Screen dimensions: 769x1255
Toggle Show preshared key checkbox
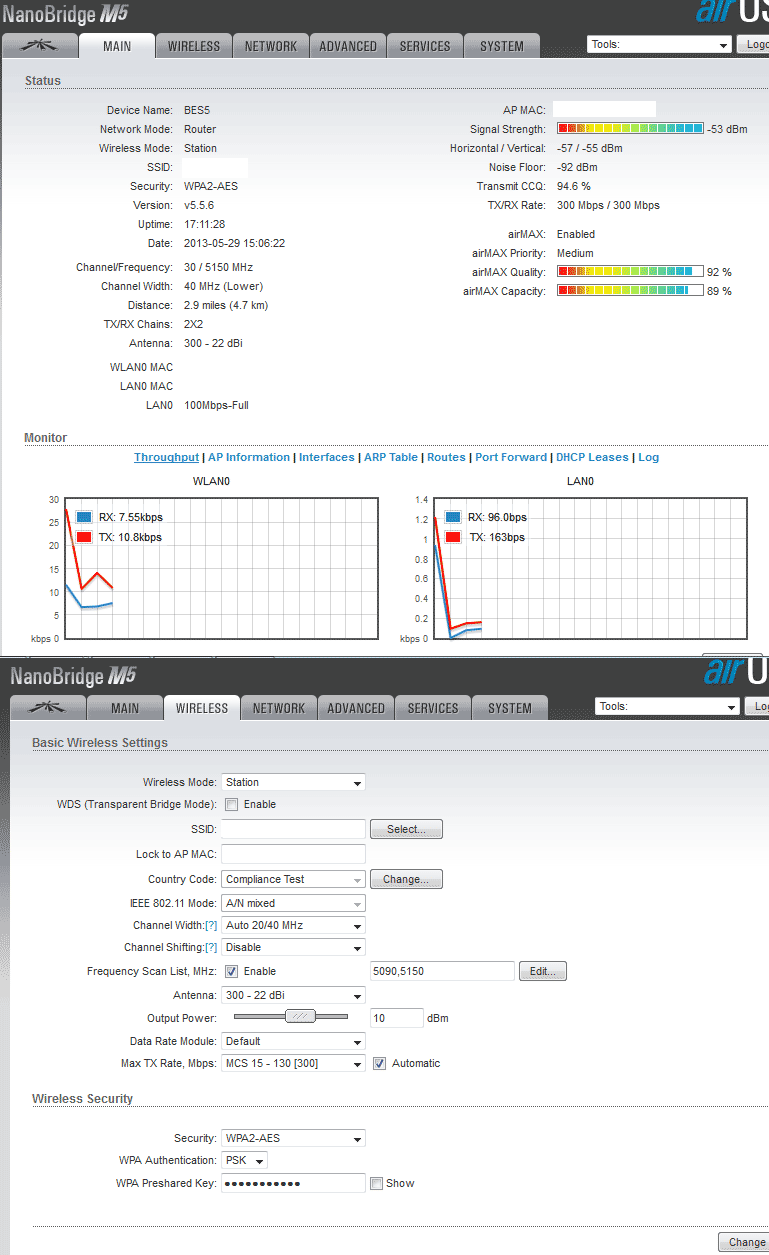click(376, 1183)
